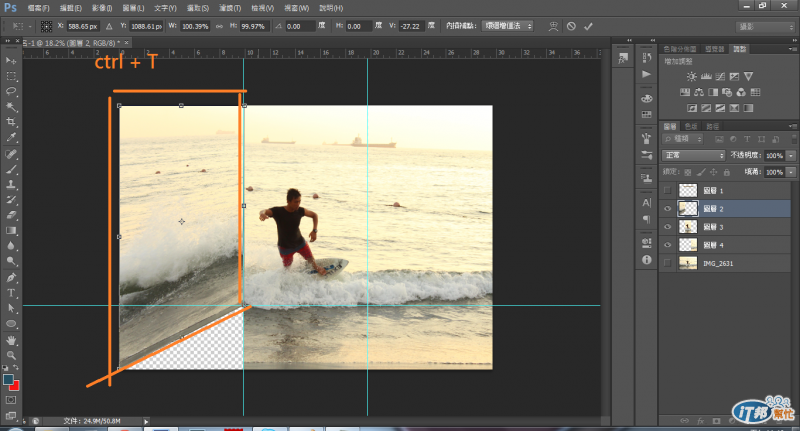Select the Zoom tool in toolbar

(x=11, y=355)
